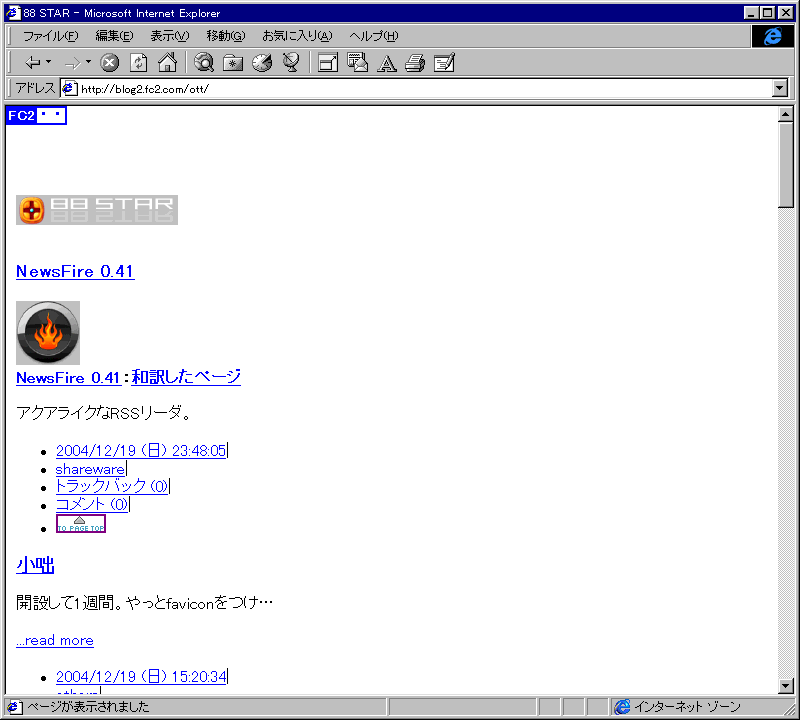Open the Channels satellite dish icon
The image size is (800, 720).
[291, 63]
